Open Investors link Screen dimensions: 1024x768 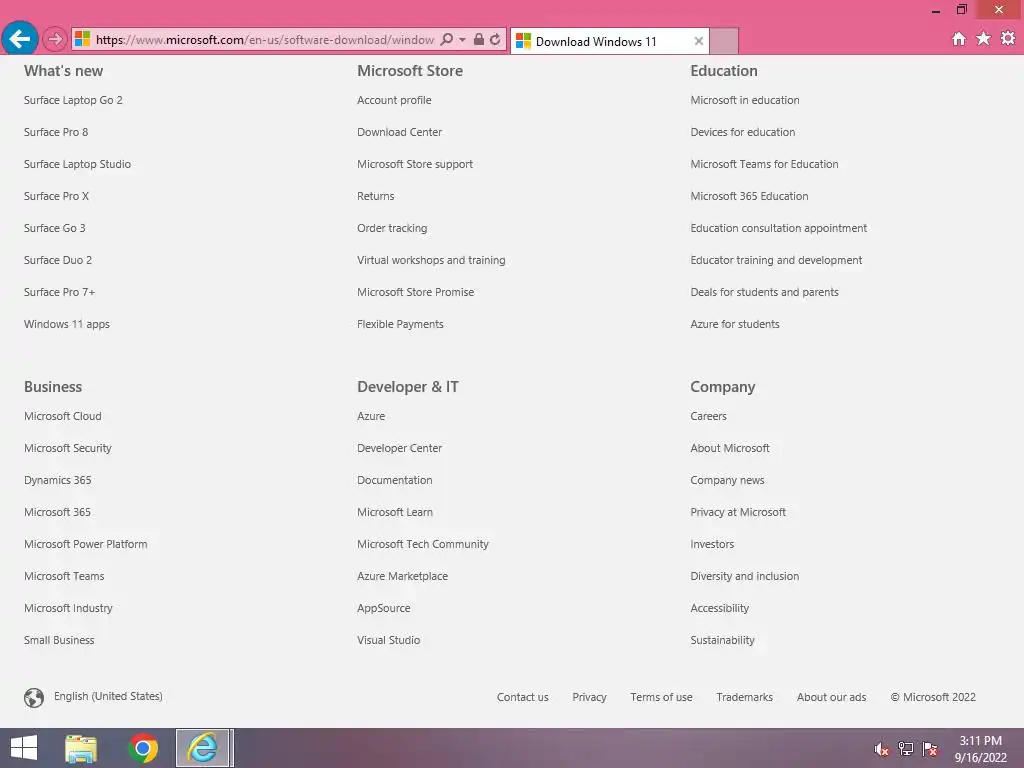pos(712,544)
